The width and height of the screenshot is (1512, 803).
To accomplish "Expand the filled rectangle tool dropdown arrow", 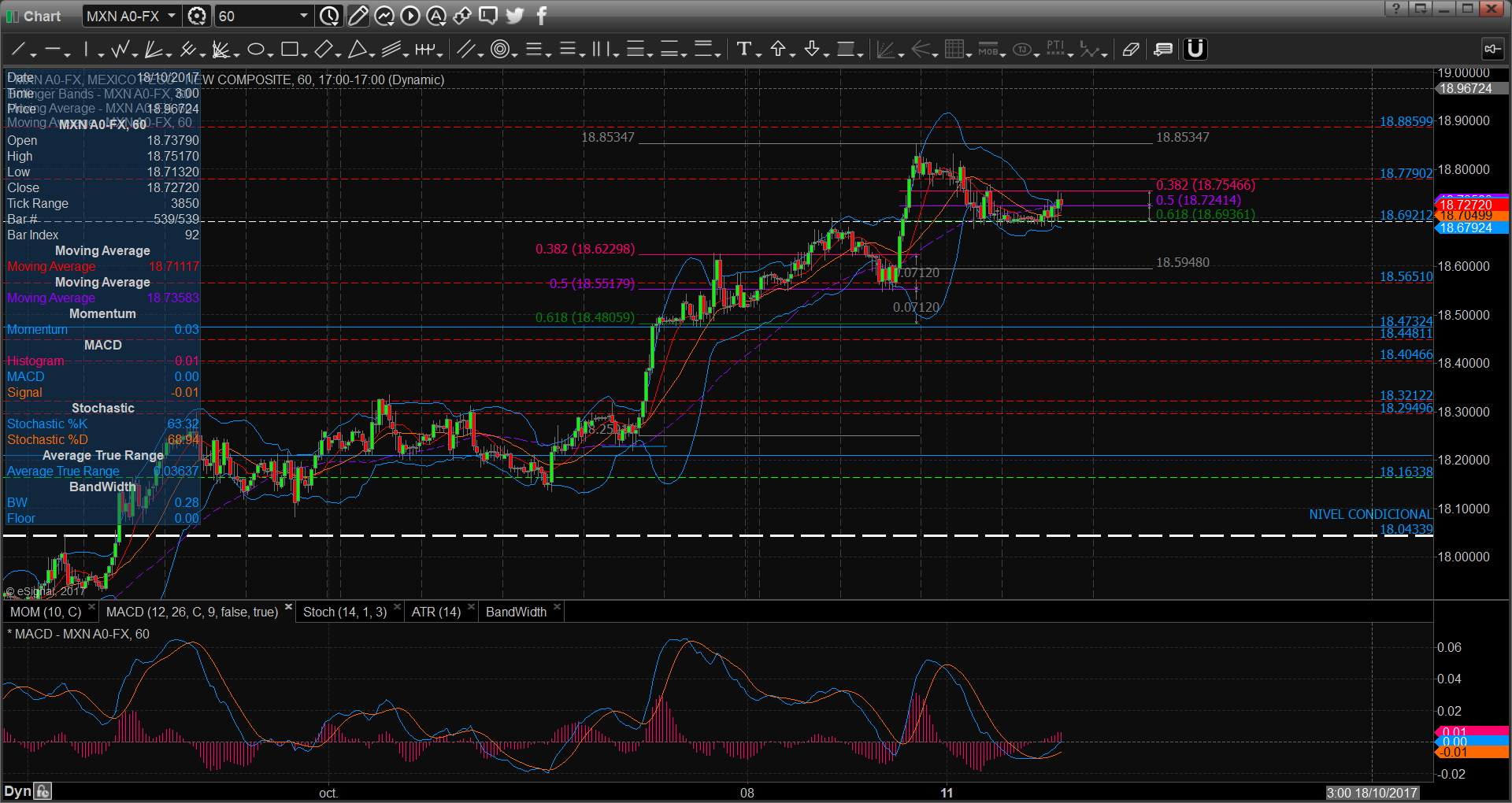I will [861, 54].
